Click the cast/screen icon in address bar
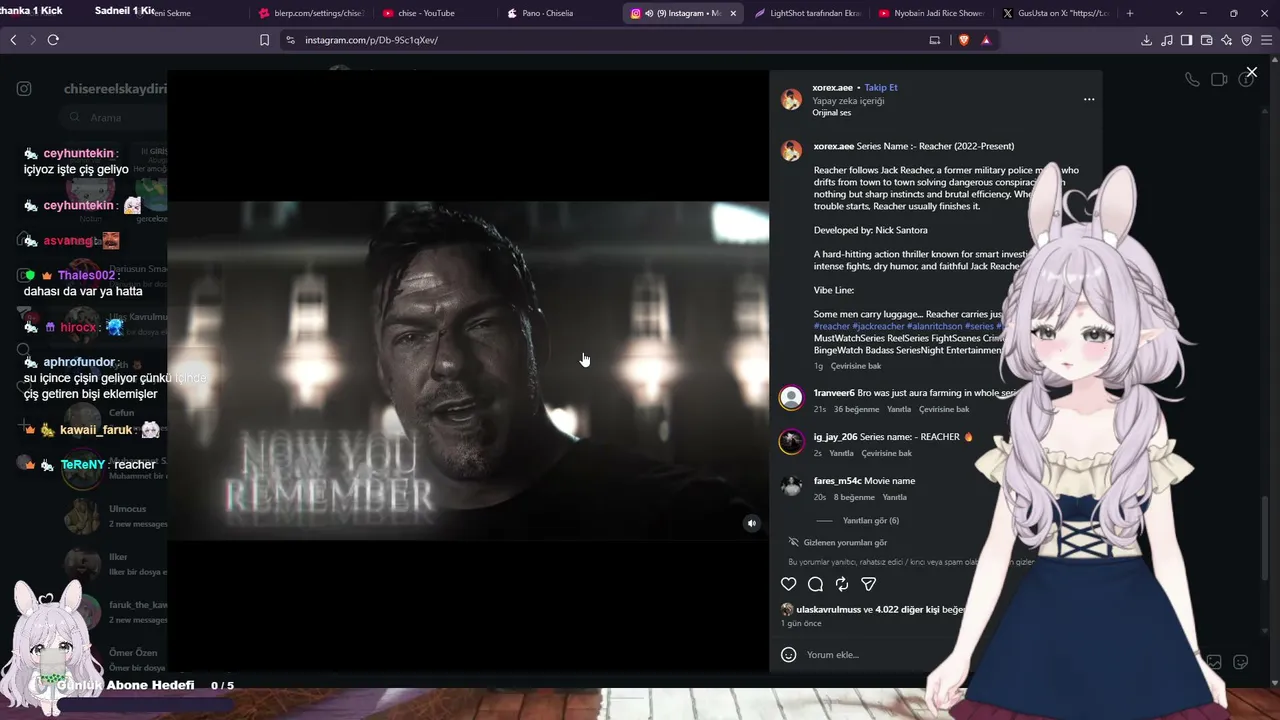 (935, 40)
